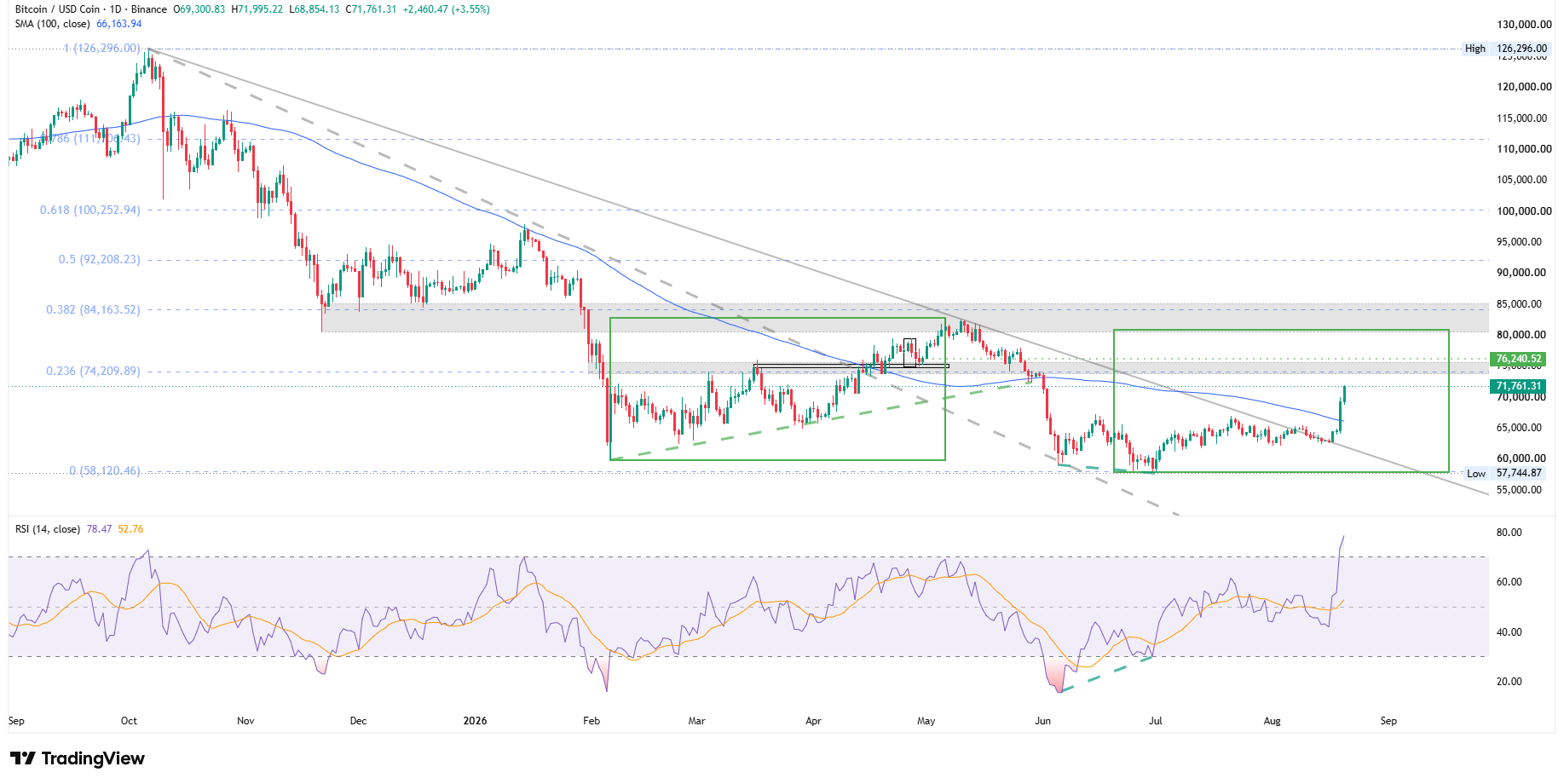This screenshot has height=784, width=1564.
Task: Click 80.00 on the RSI scale
Action: click(1509, 533)
